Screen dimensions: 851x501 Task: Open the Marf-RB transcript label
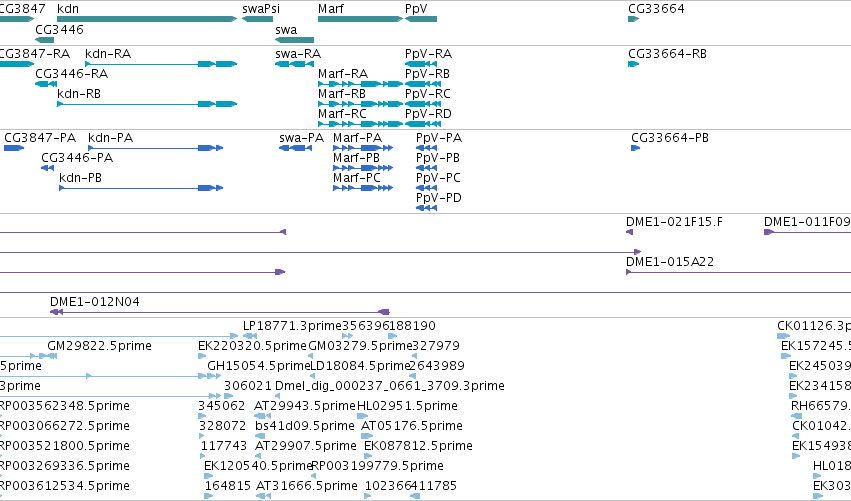pyautogui.click(x=342, y=94)
